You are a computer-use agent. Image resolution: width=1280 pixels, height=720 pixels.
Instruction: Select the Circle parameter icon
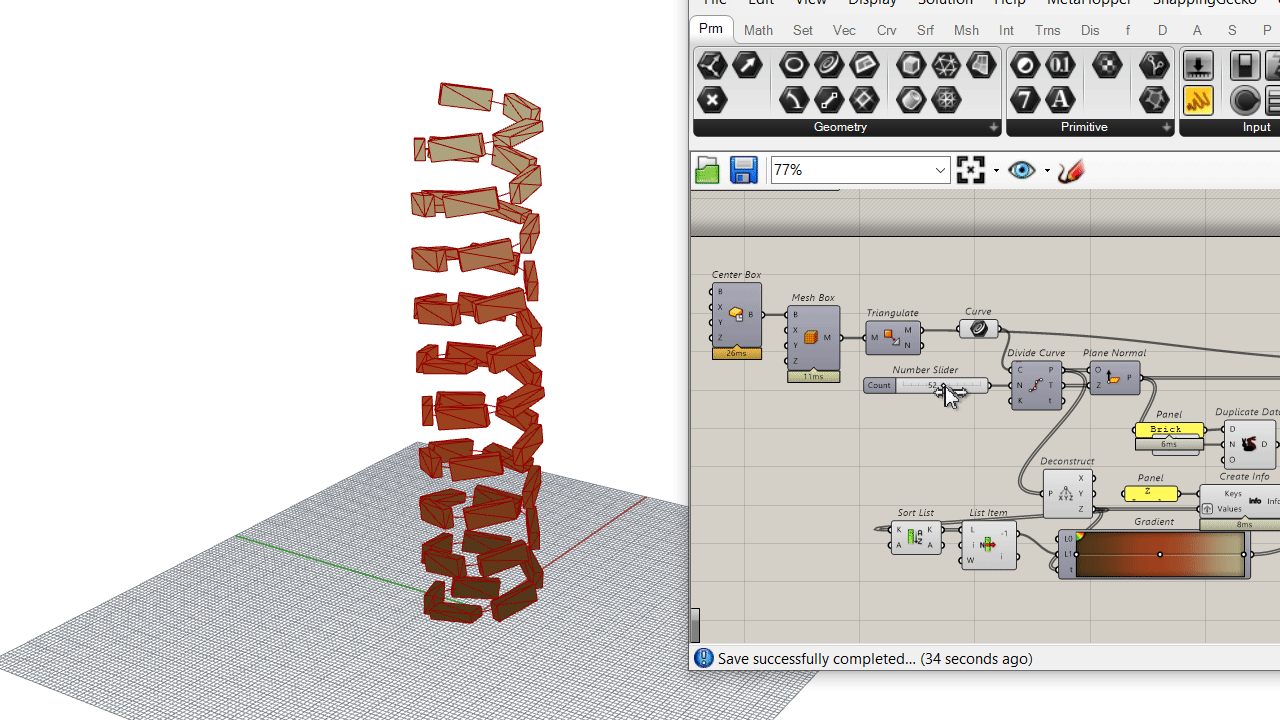[794, 65]
